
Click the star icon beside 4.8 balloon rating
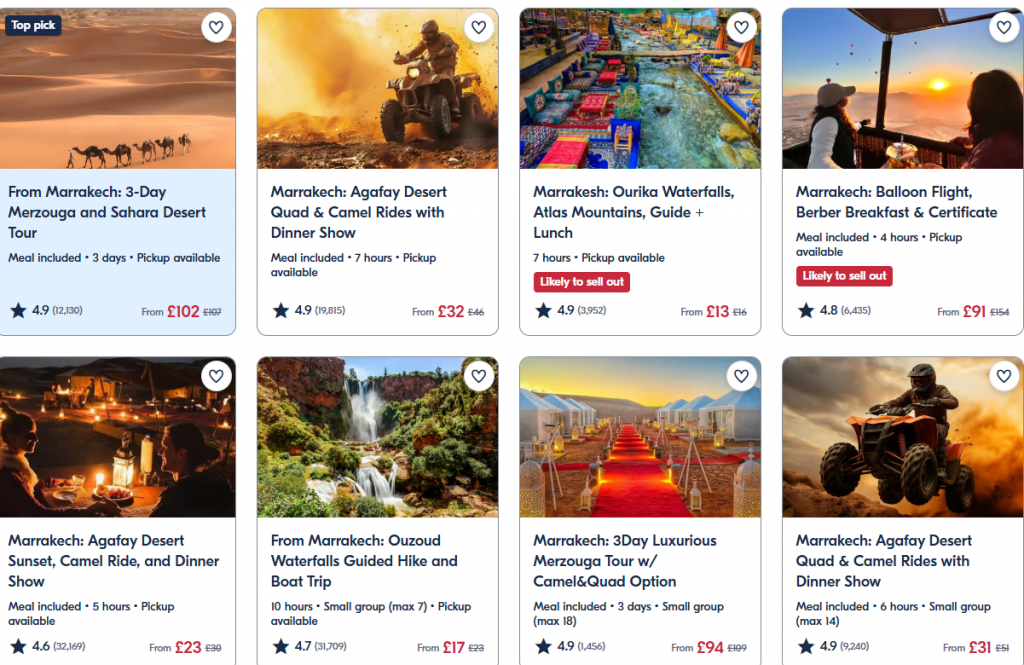(x=806, y=311)
